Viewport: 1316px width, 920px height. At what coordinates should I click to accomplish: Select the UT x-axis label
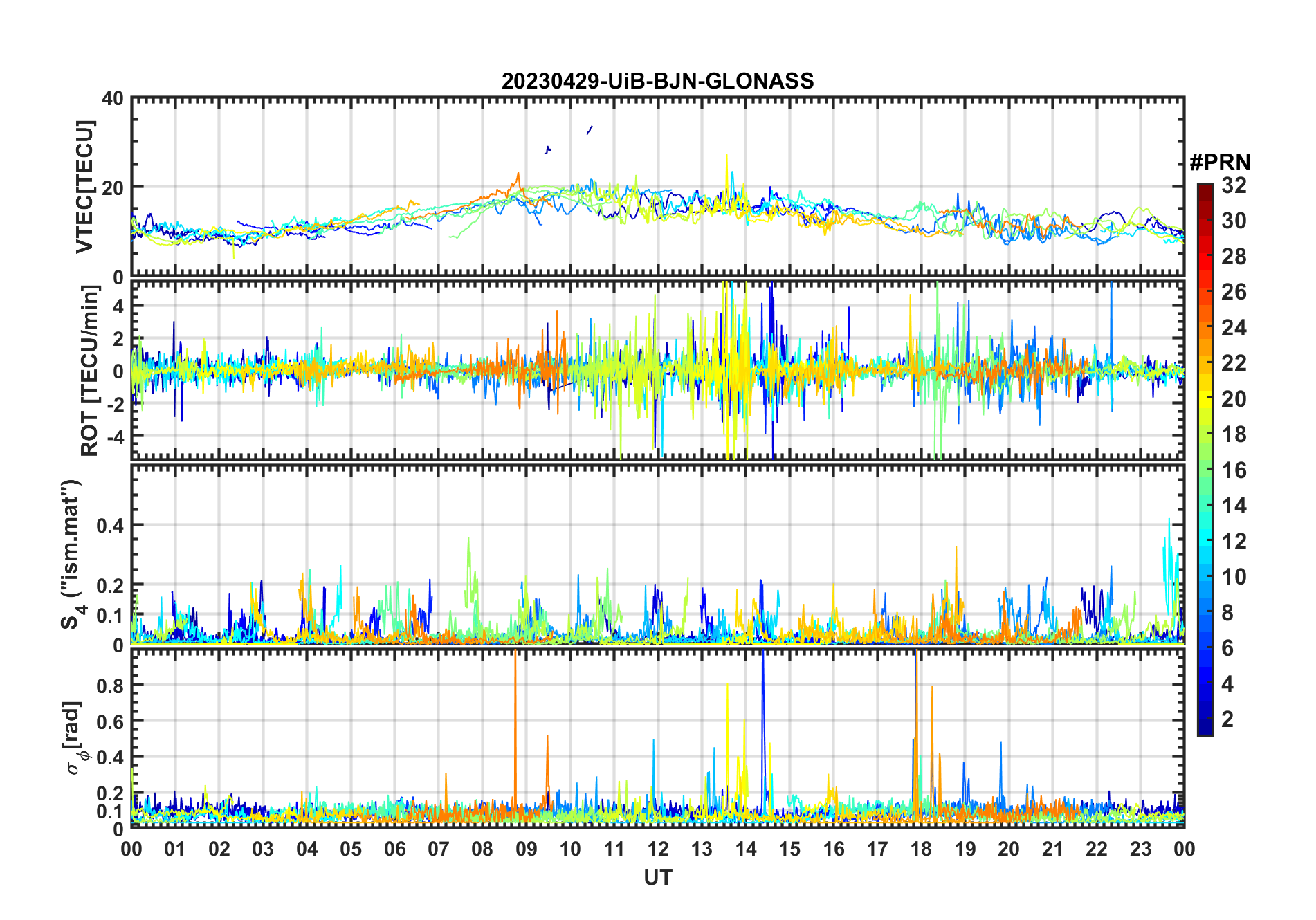click(657, 877)
